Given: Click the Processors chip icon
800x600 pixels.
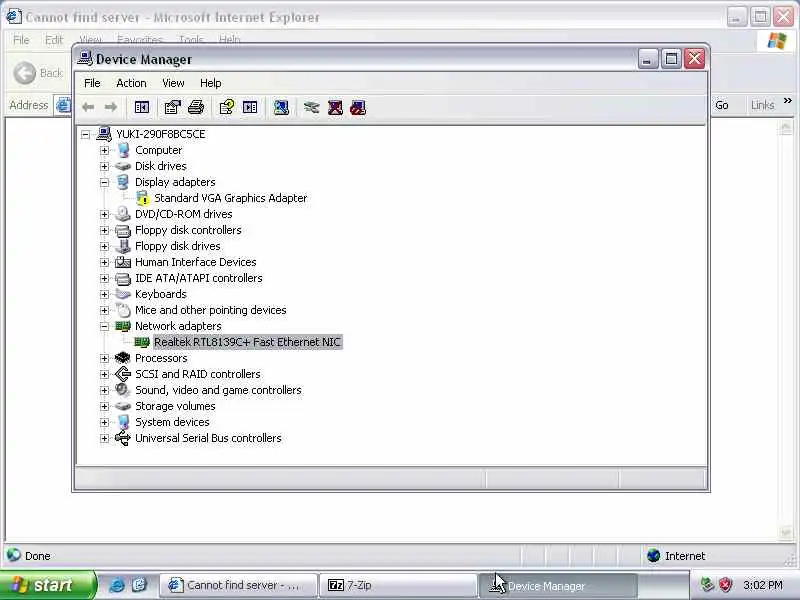Looking at the screenshot, I should (x=123, y=358).
